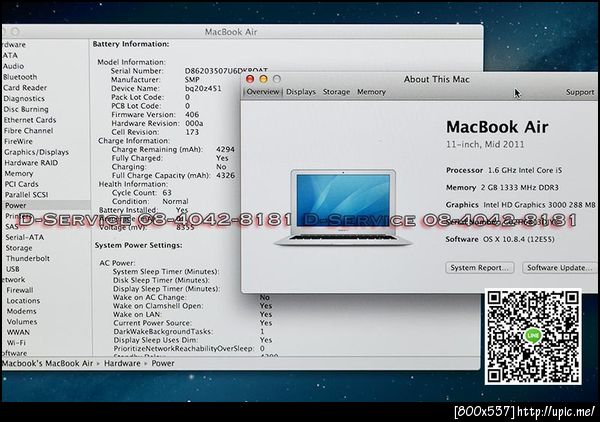Select PCI Cards in the sidebar

(21, 184)
